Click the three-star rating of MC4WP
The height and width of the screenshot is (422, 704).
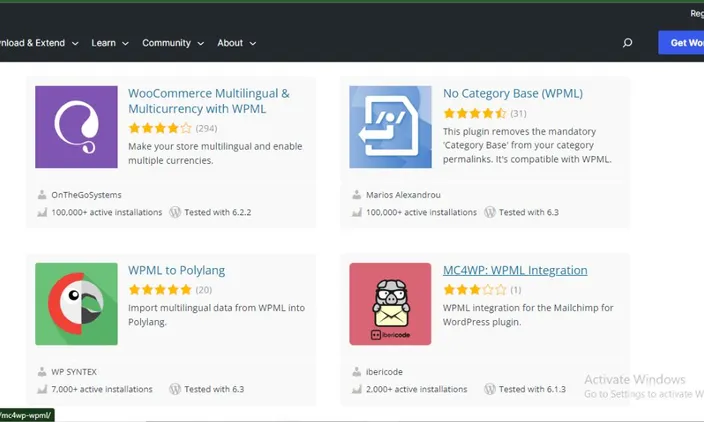click(475, 290)
